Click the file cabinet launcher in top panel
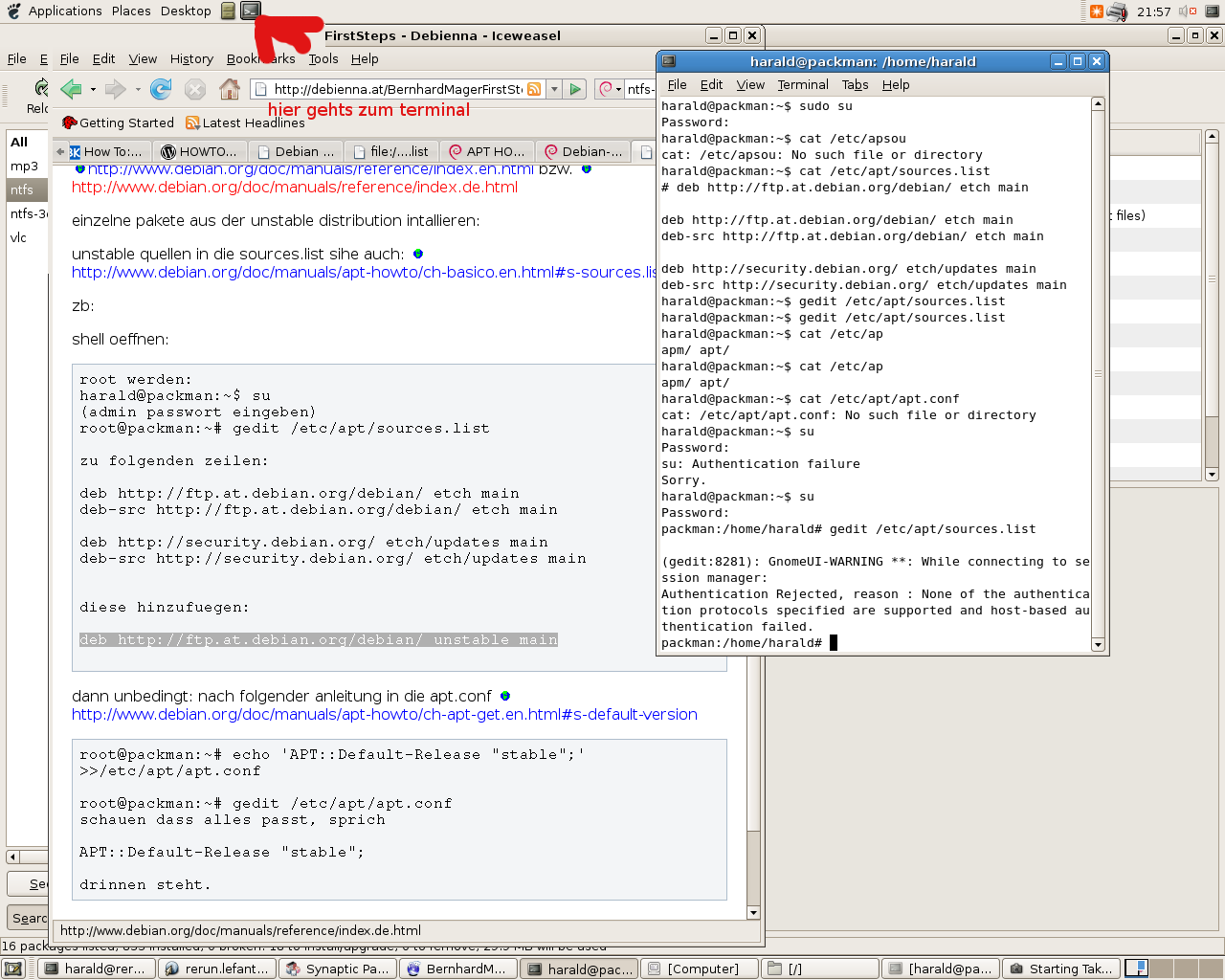The width and height of the screenshot is (1225, 980). [228, 11]
